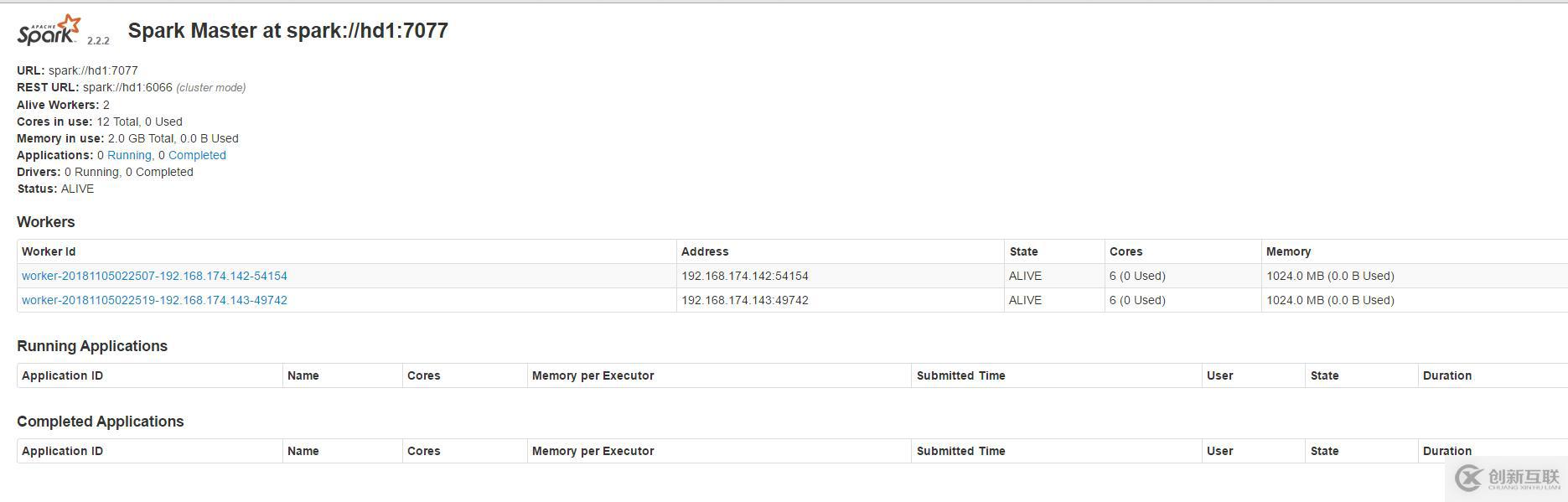This screenshot has height=502, width=1568.
Task: Click Application ID header under Running Applications
Action: tap(62, 375)
